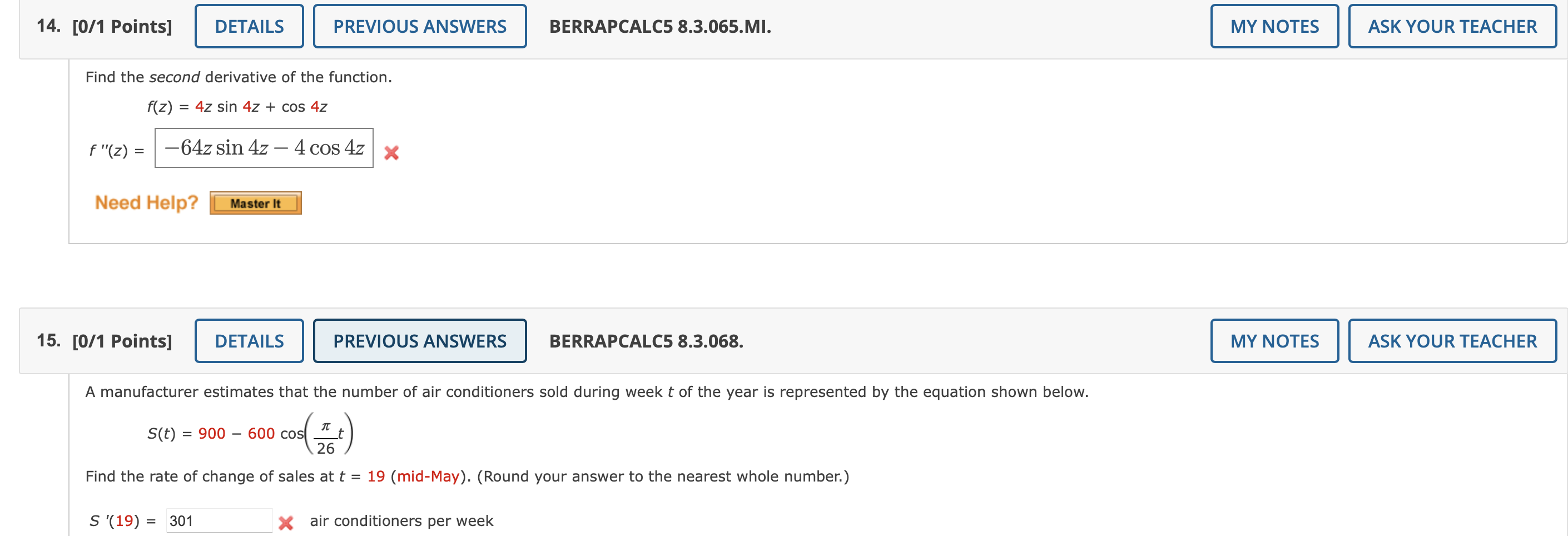The height and width of the screenshot is (536, 1568).
Task: Open MY NOTES for question 14
Action: click(x=1273, y=26)
